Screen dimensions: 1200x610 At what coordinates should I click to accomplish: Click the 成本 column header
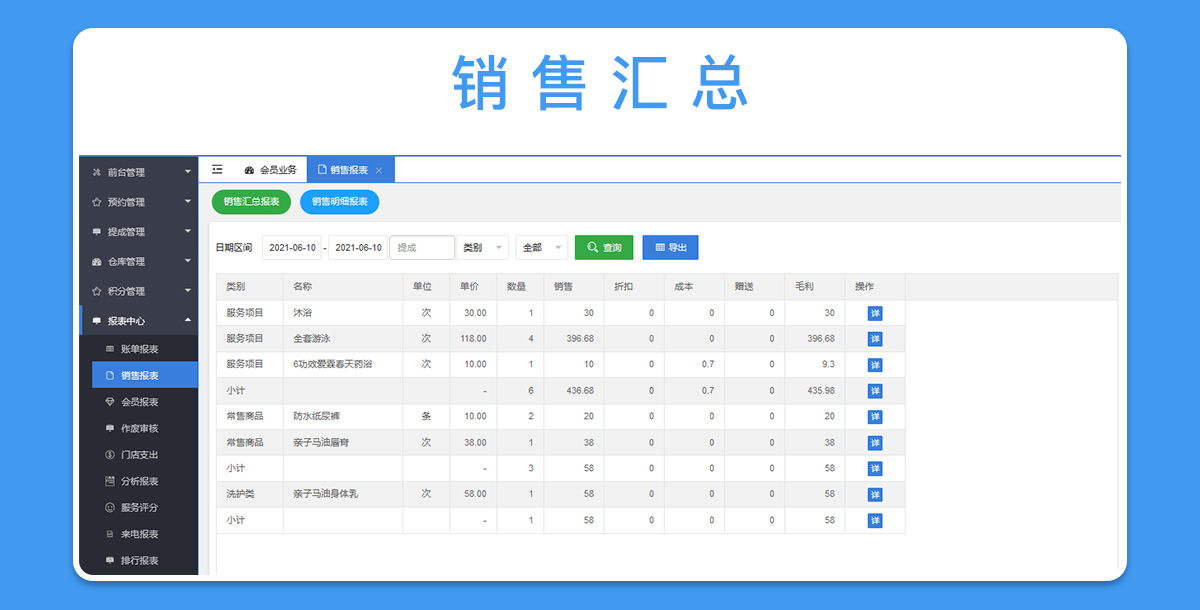click(x=694, y=287)
